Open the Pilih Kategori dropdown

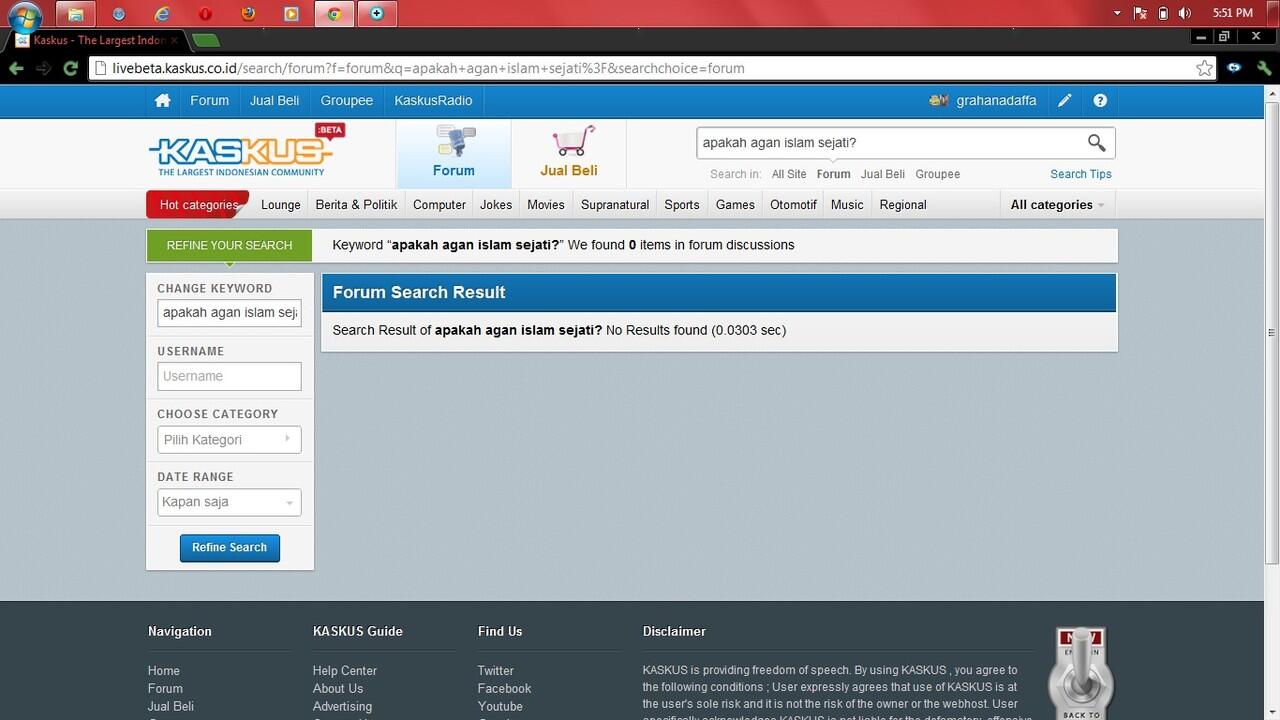pyautogui.click(x=229, y=439)
